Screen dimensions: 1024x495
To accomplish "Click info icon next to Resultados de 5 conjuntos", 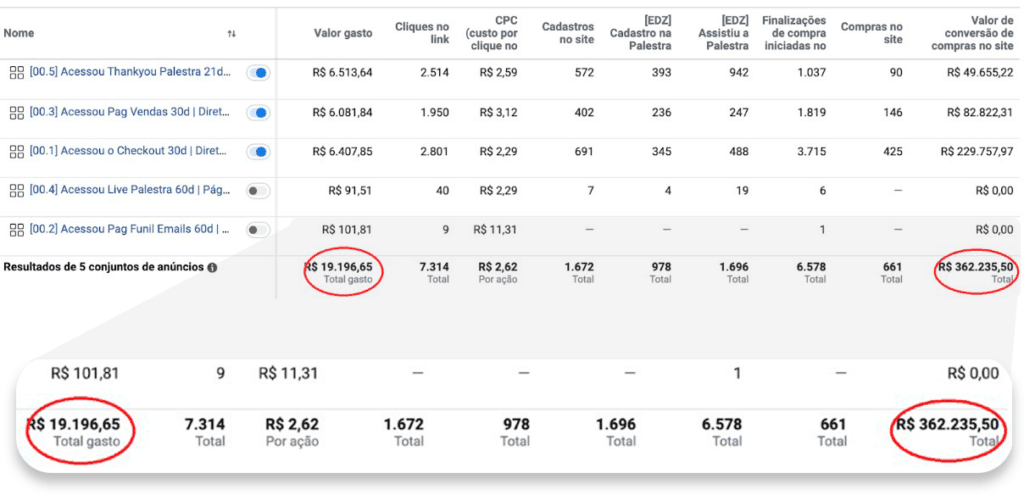I will click(x=212, y=268).
